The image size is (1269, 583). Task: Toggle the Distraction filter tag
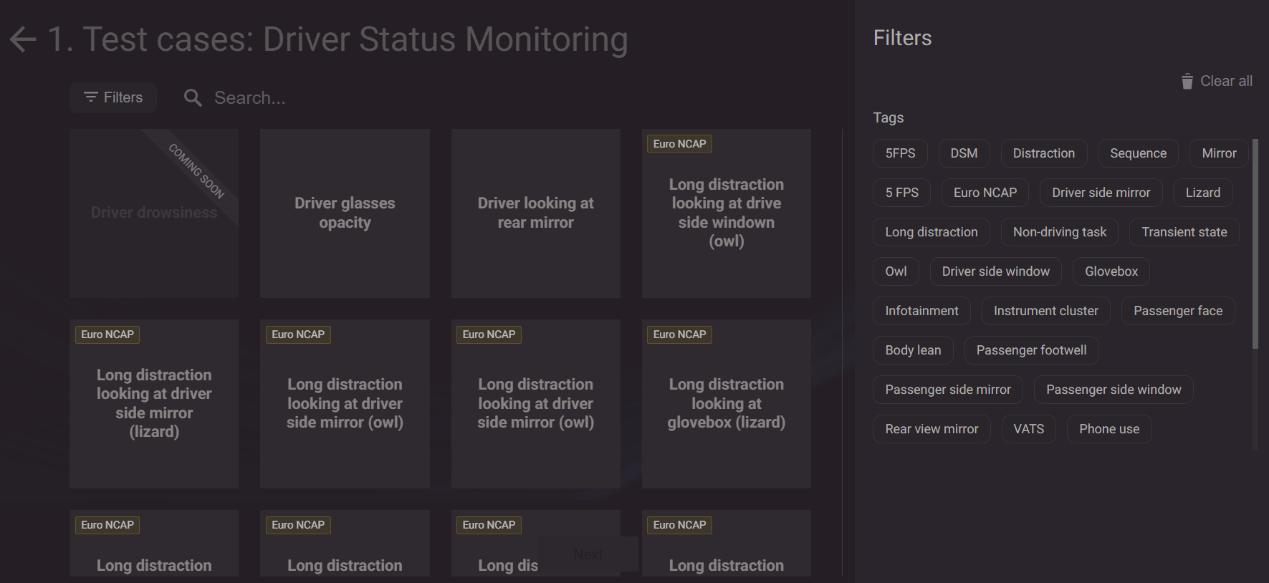(1043, 154)
